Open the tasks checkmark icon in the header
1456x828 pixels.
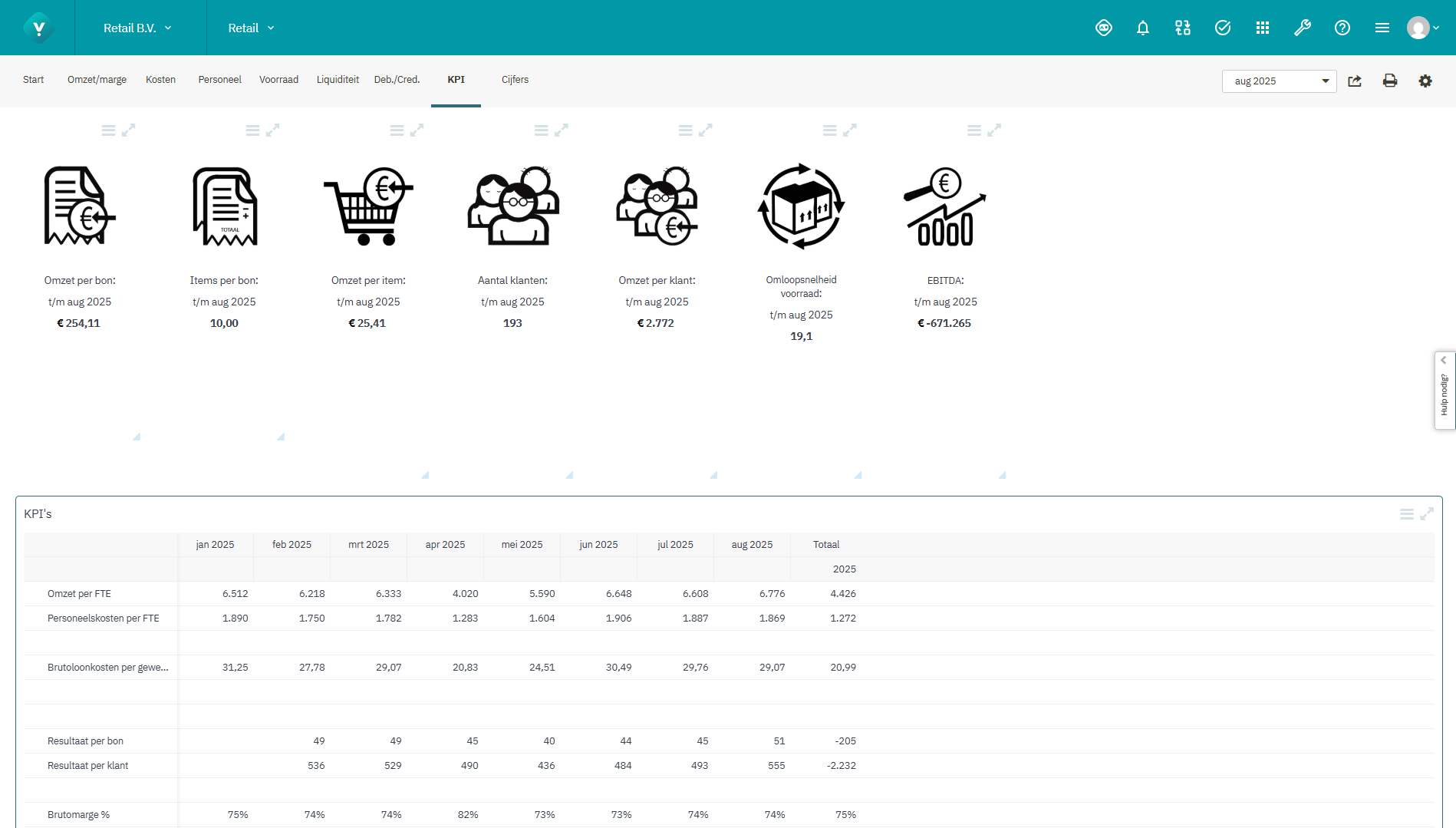point(1222,28)
